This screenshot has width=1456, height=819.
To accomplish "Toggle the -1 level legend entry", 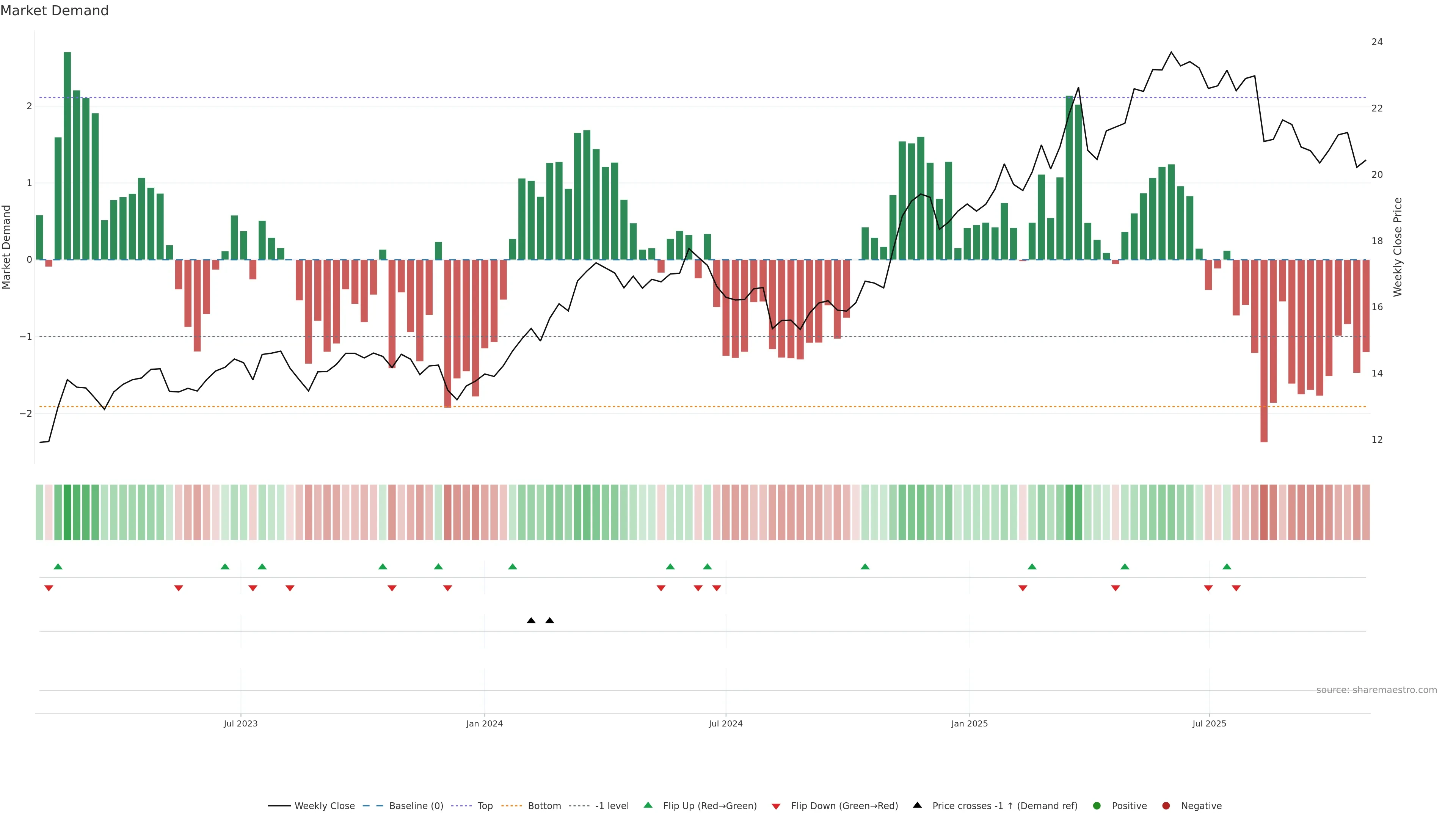I will (612, 805).
